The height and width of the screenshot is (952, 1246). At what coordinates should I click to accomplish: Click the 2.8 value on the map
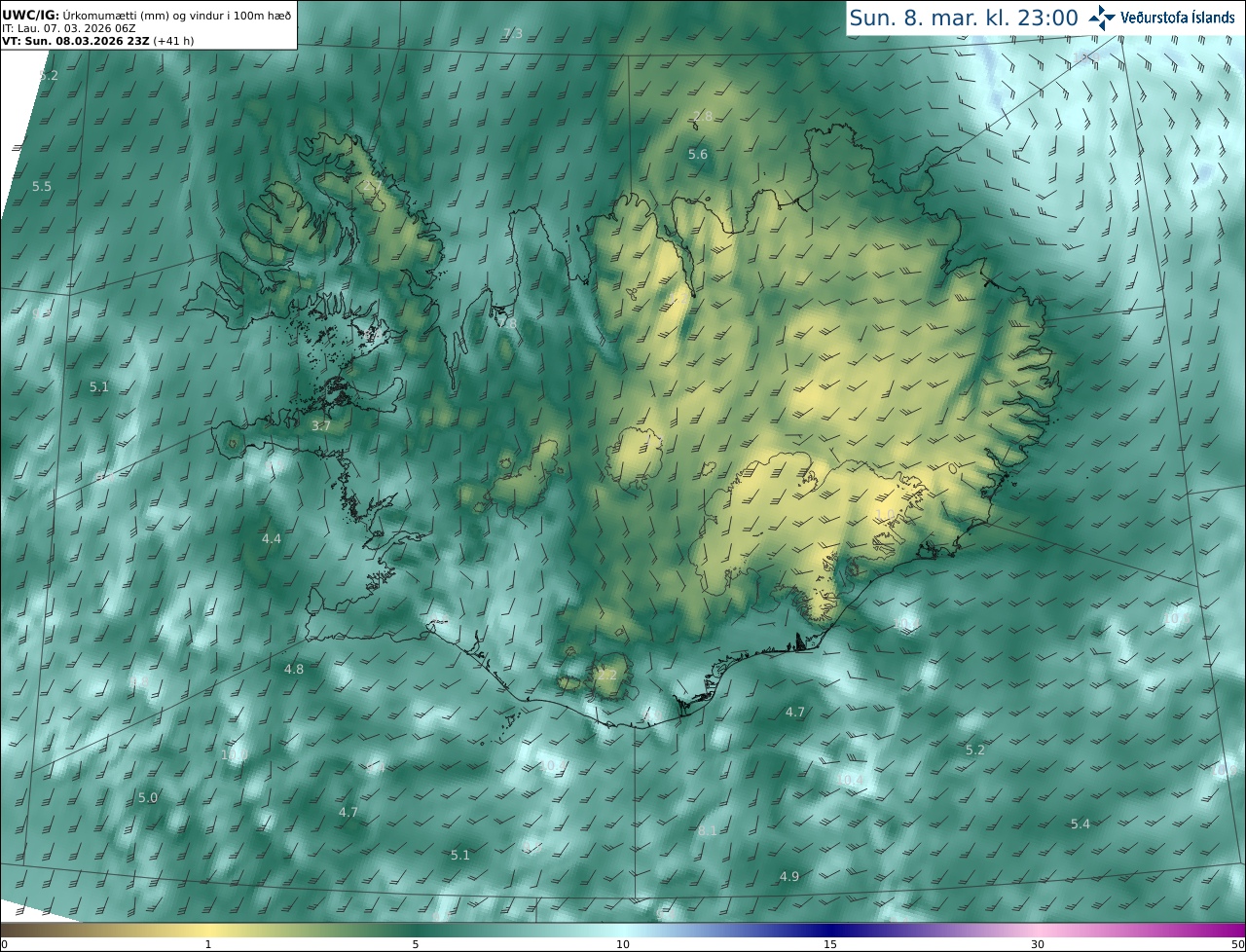click(703, 116)
